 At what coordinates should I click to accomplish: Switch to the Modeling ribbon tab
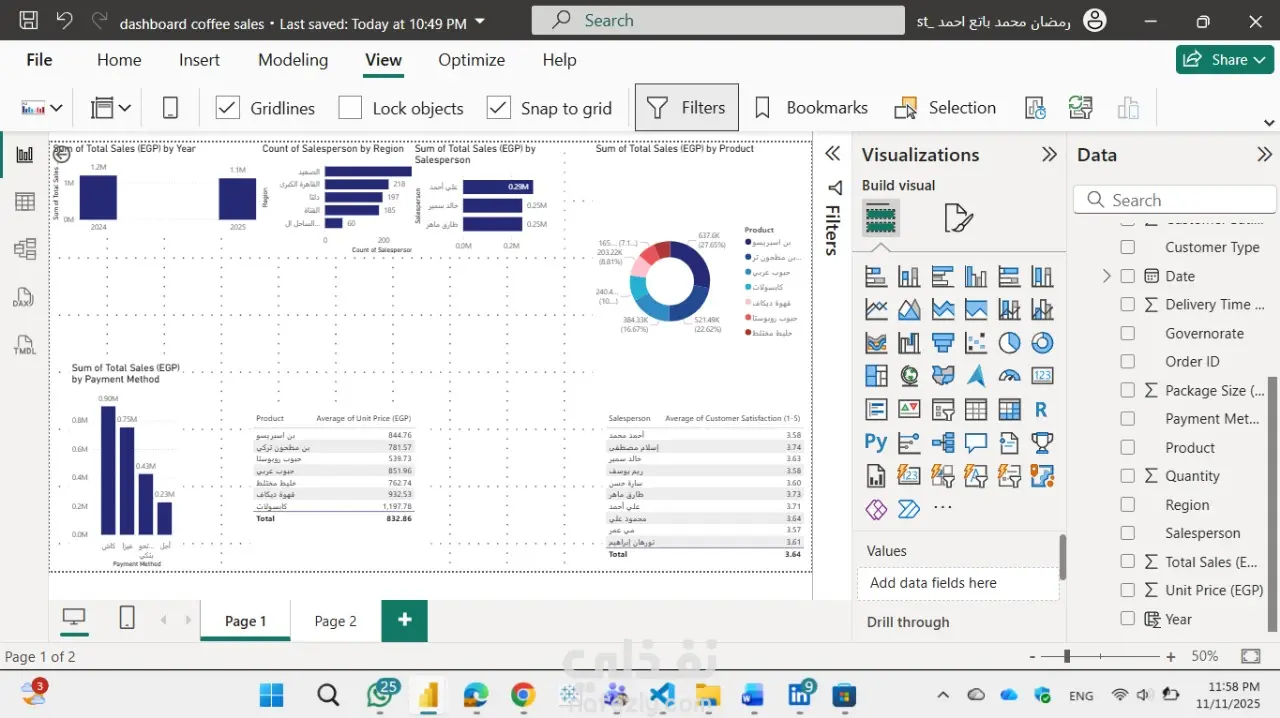coord(293,60)
